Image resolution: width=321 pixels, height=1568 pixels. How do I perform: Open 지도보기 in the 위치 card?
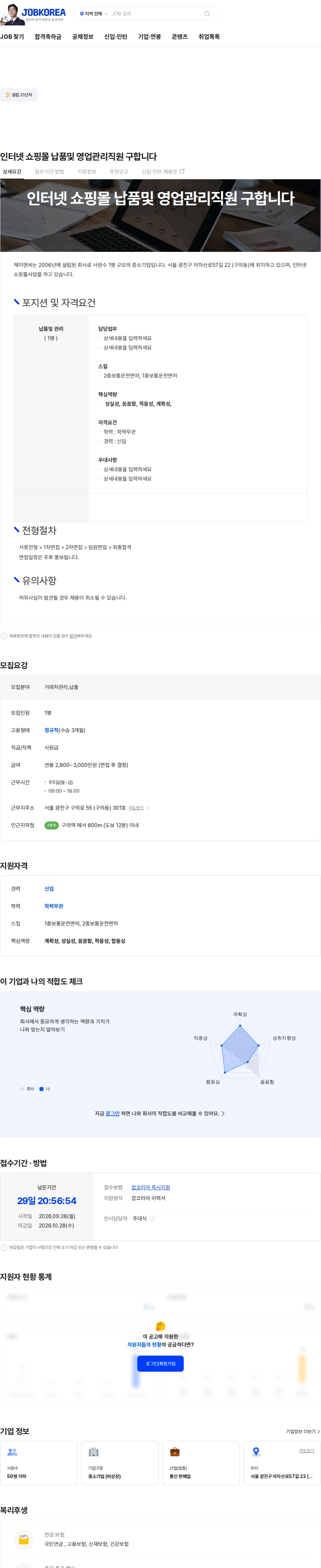click(306, 1451)
